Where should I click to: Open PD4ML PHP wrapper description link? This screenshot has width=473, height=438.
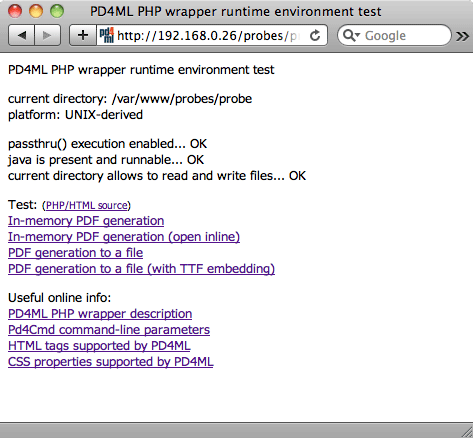point(100,314)
